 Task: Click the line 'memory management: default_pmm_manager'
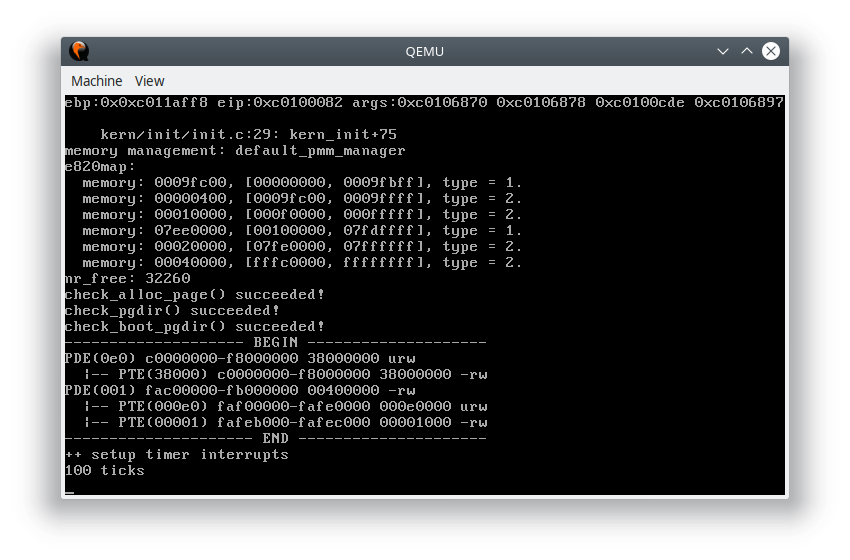(x=235, y=151)
